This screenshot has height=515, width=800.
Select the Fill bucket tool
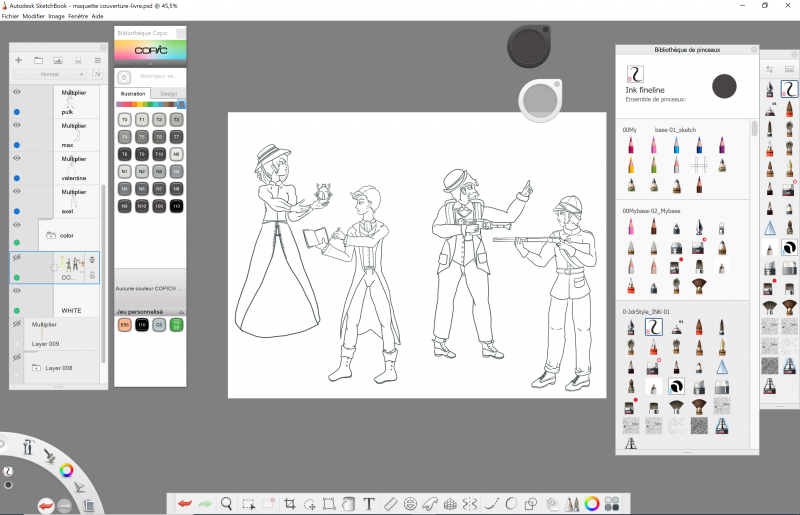pyautogui.click(x=348, y=504)
